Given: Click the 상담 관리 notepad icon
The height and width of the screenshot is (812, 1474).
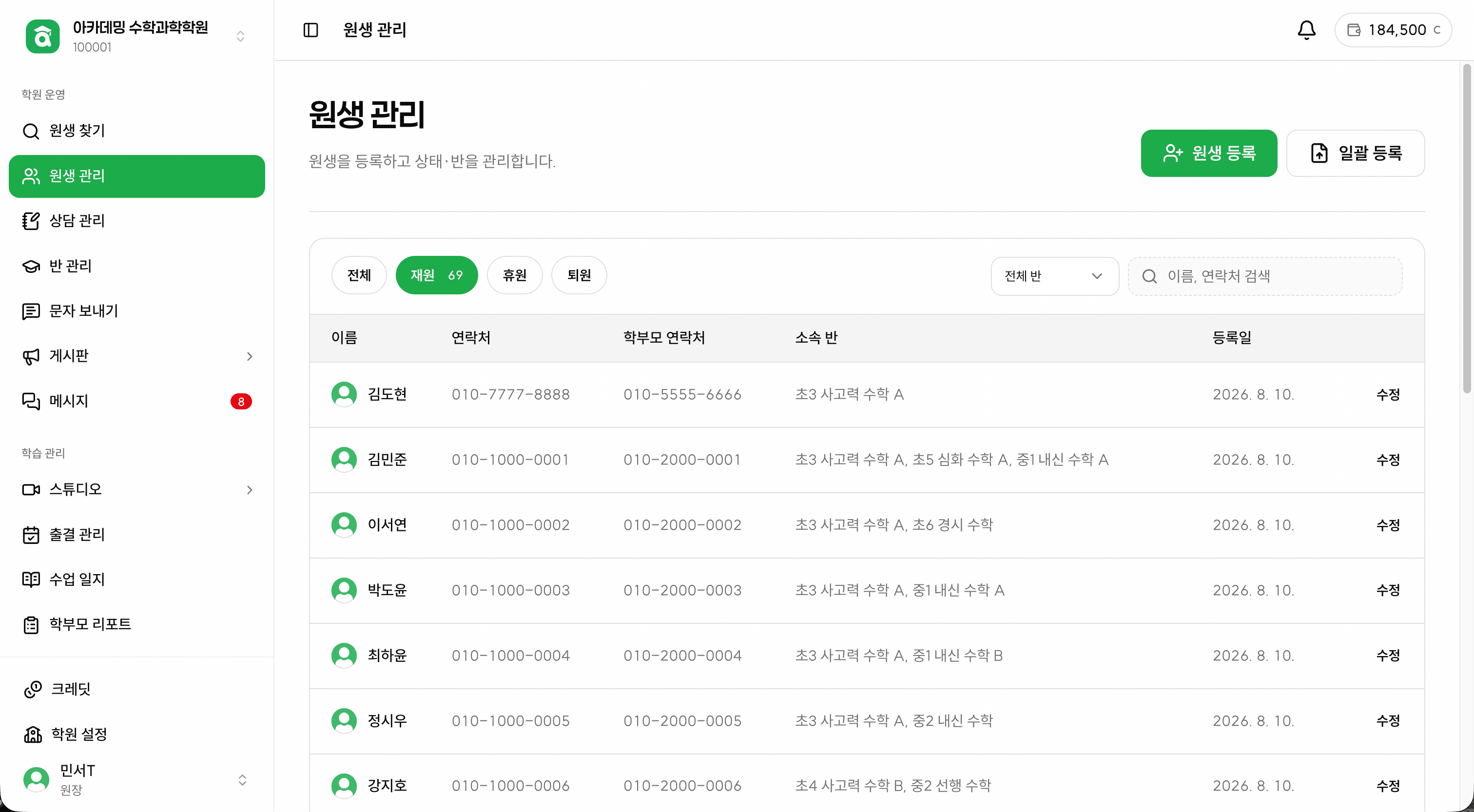Looking at the screenshot, I should click(31, 221).
